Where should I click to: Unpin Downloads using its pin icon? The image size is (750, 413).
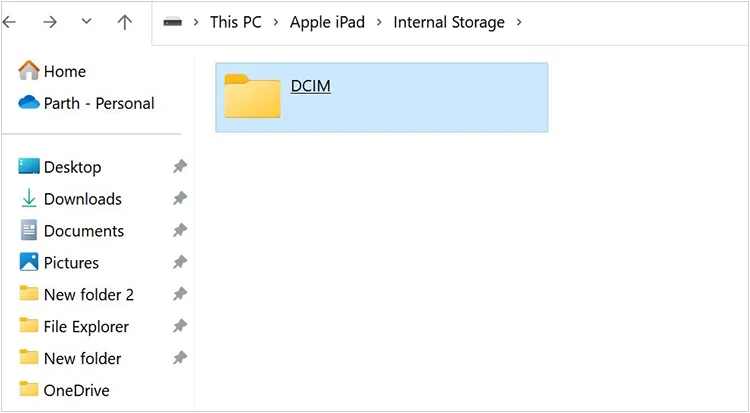click(x=179, y=199)
